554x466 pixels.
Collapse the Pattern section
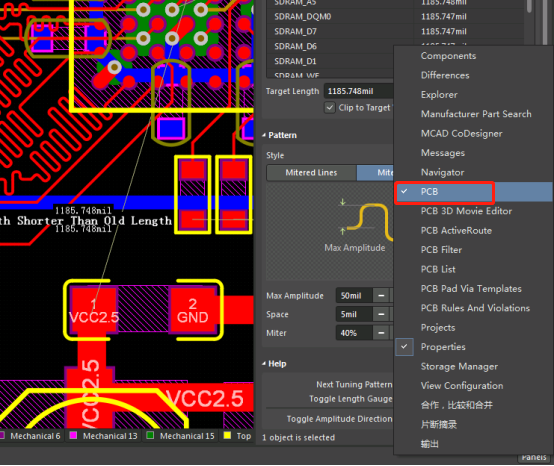264,135
